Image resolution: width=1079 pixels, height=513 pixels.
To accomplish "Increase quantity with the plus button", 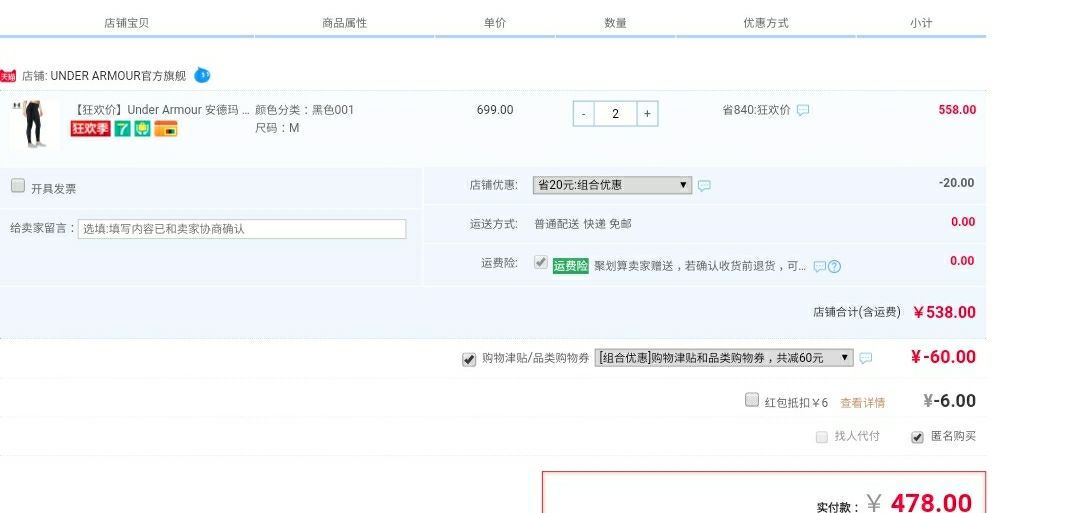I will [x=647, y=114].
